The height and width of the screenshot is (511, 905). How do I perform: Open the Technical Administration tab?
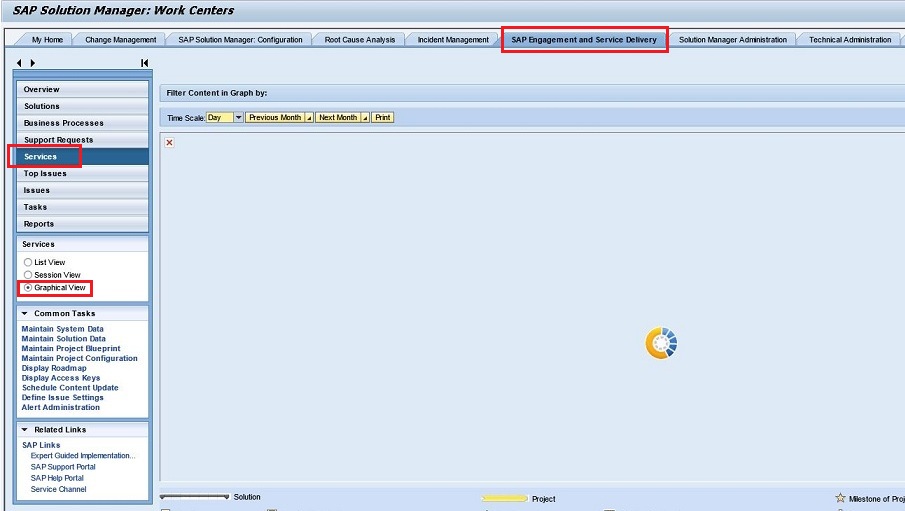click(x=850, y=40)
